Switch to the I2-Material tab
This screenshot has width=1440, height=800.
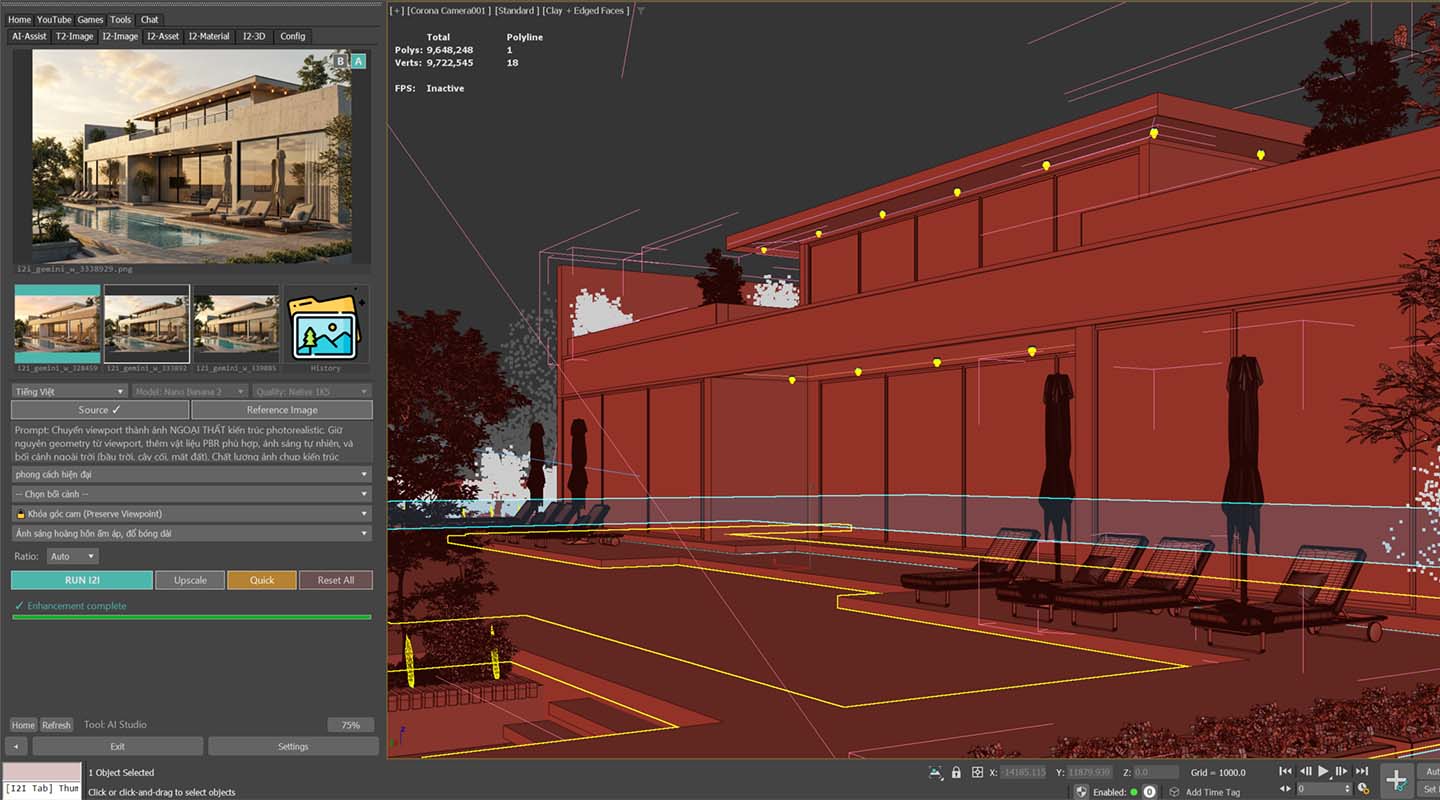tap(207, 36)
